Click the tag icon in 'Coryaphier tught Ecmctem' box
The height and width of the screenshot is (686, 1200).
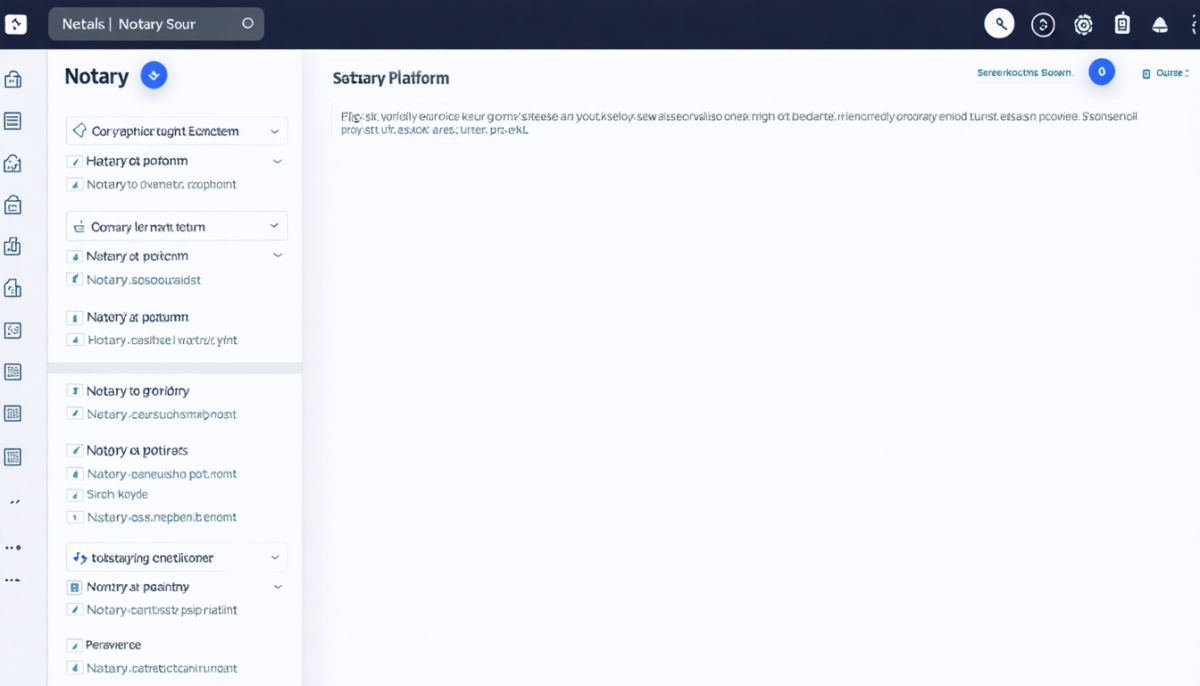[79, 131]
